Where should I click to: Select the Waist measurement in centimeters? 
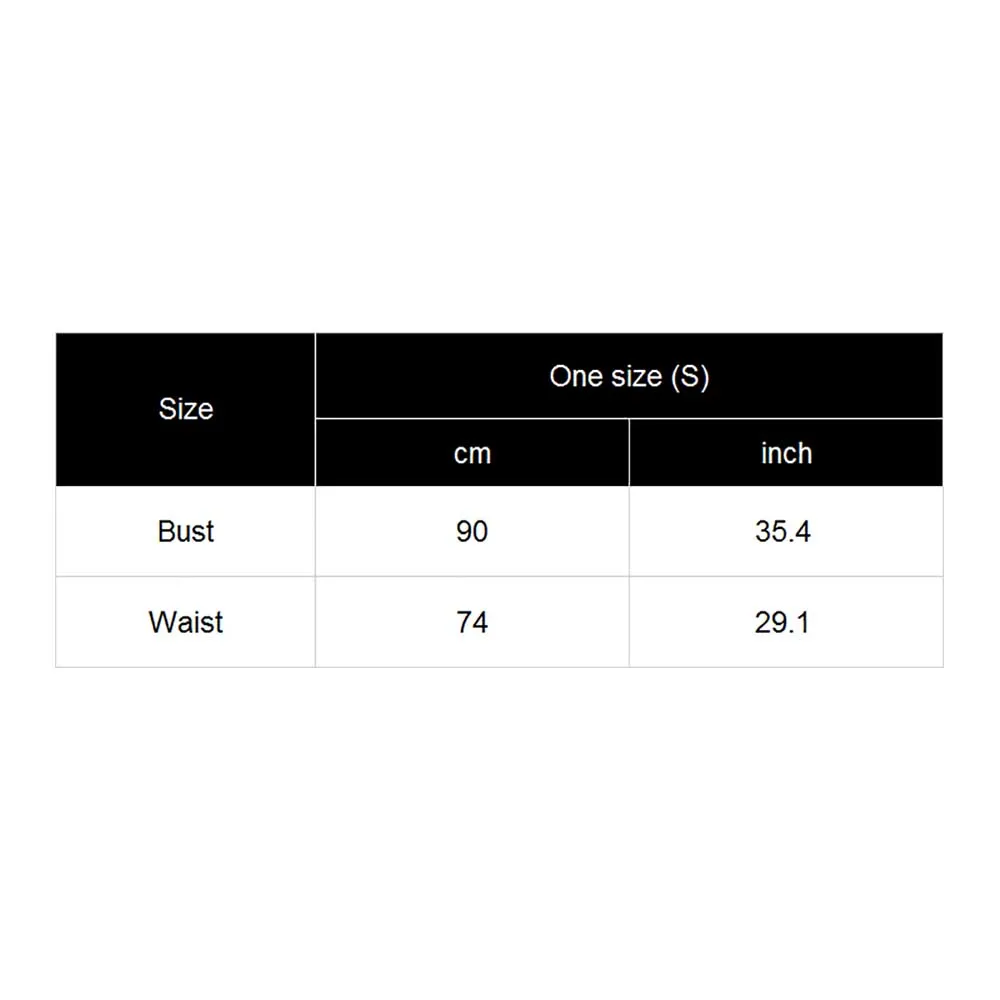pyautogui.click(x=472, y=622)
